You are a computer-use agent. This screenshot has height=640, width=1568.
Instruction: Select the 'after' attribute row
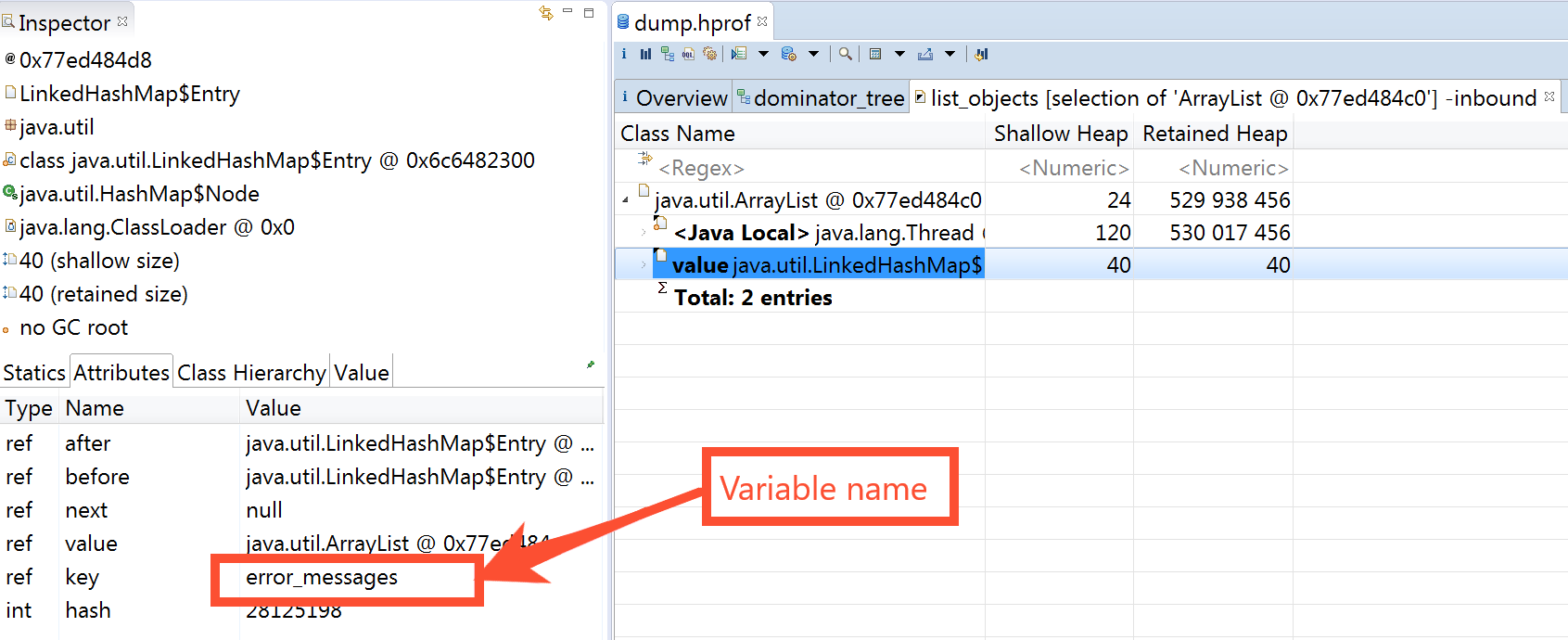(301, 443)
